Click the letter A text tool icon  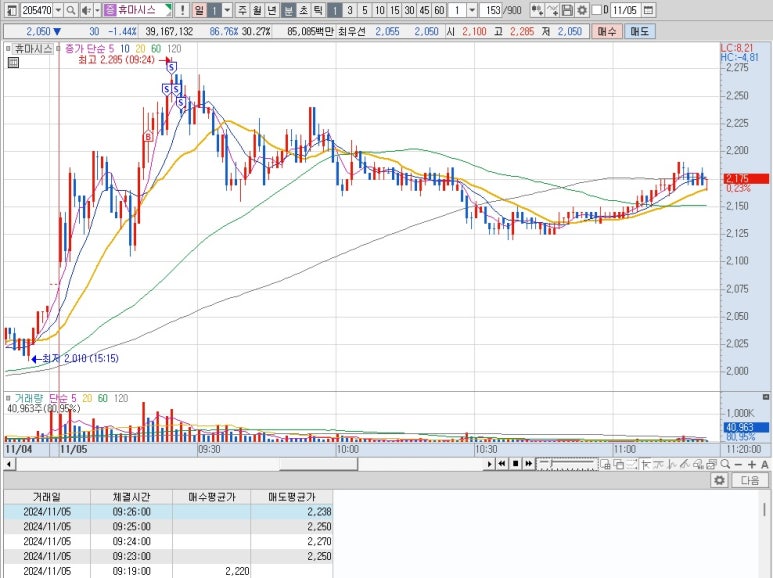point(765,465)
